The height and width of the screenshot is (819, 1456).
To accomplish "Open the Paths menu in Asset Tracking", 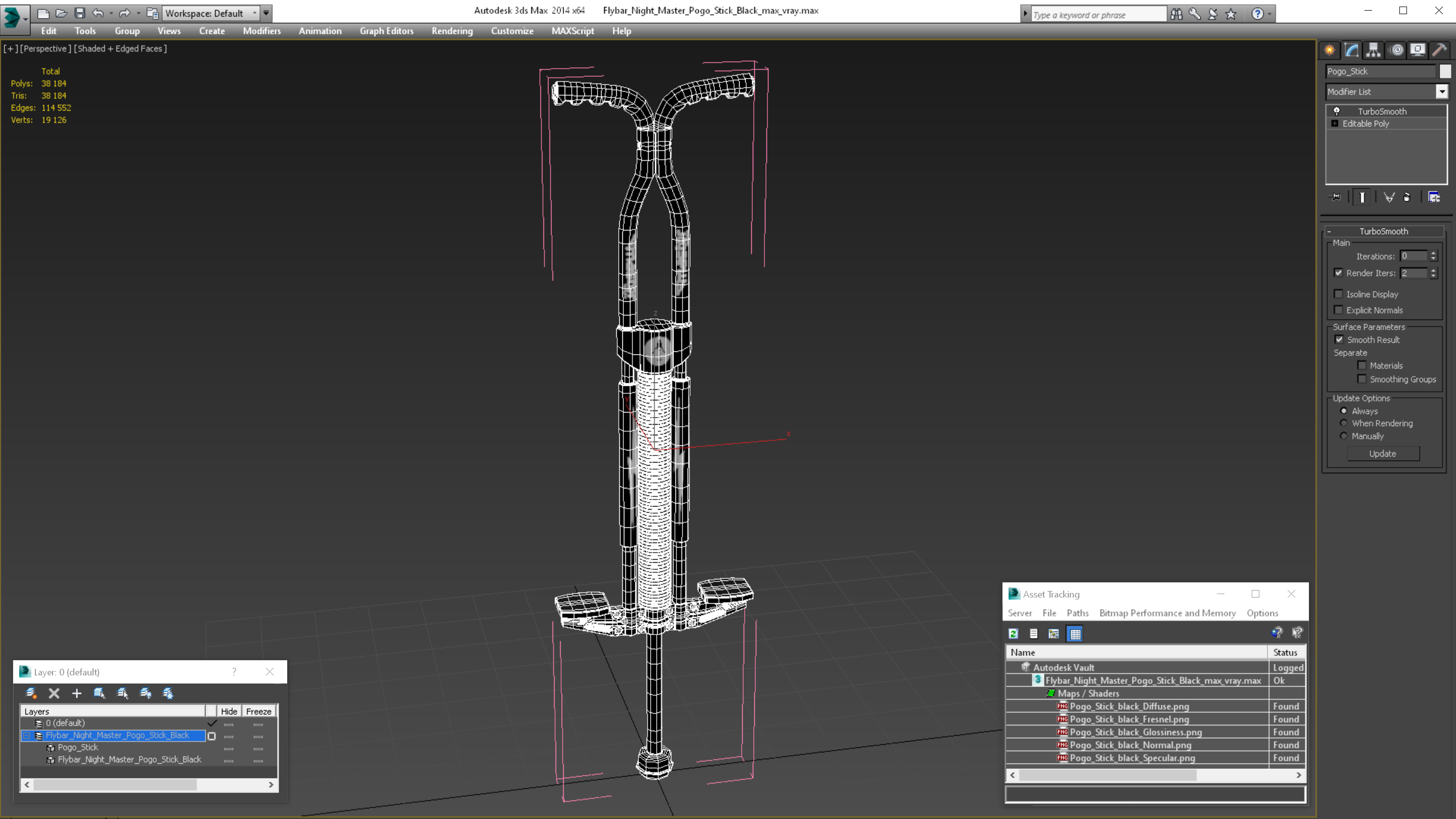I will (1077, 613).
